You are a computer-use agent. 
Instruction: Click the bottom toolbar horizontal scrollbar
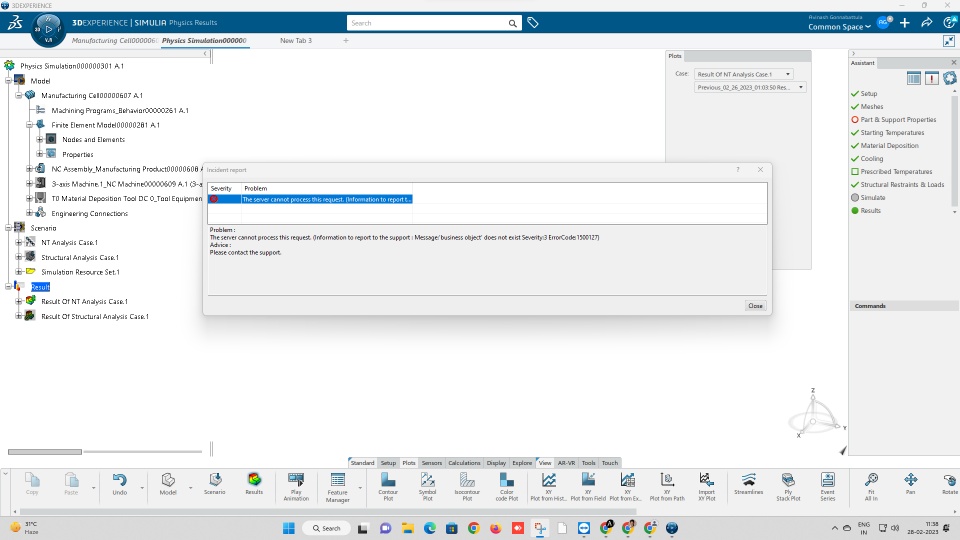[328, 511]
